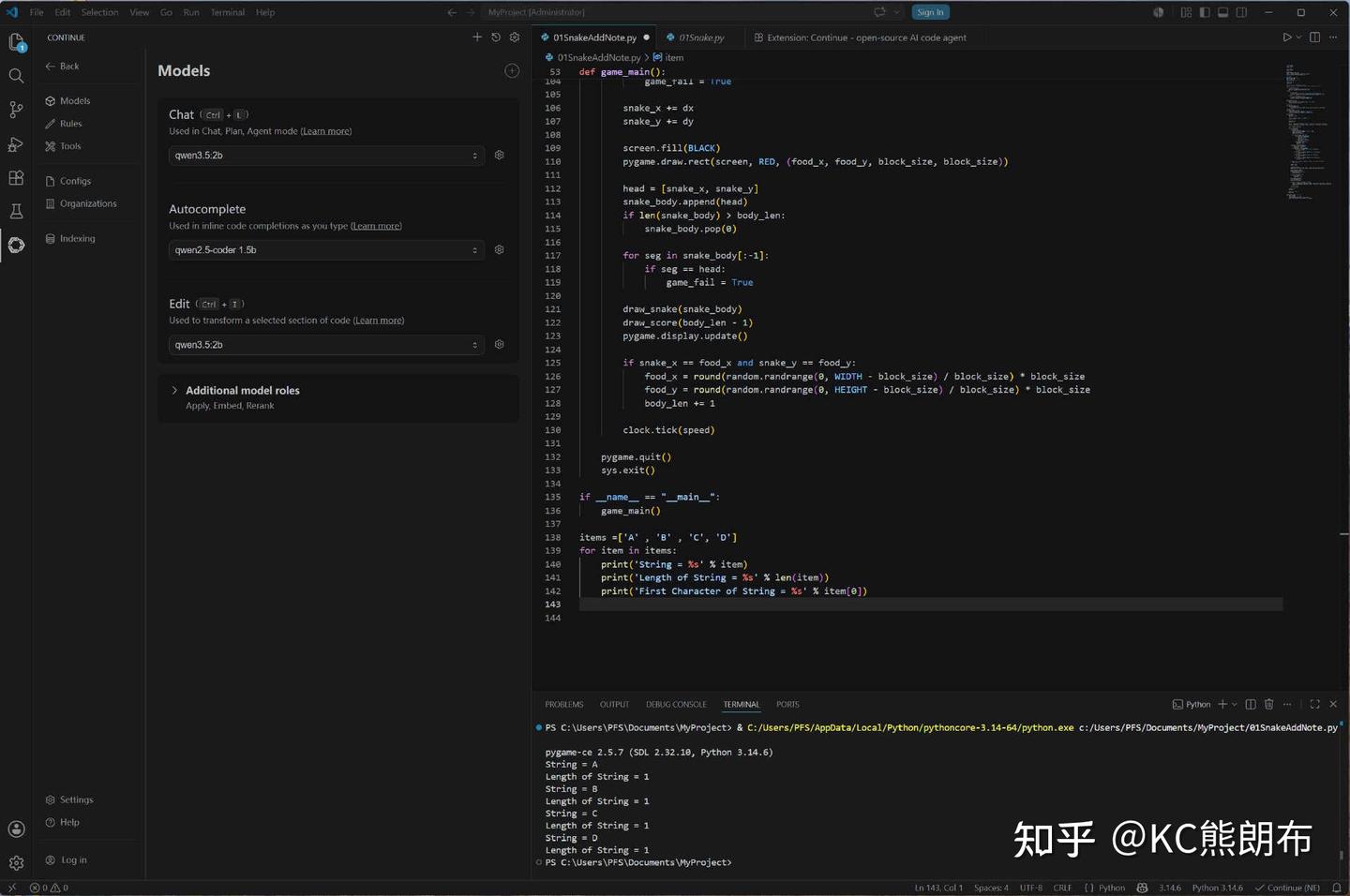This screenshot has height=896, width=1350.
Task: Maximize the terminal panel size
Action: pyautogui.click(x=1314, y=704)
